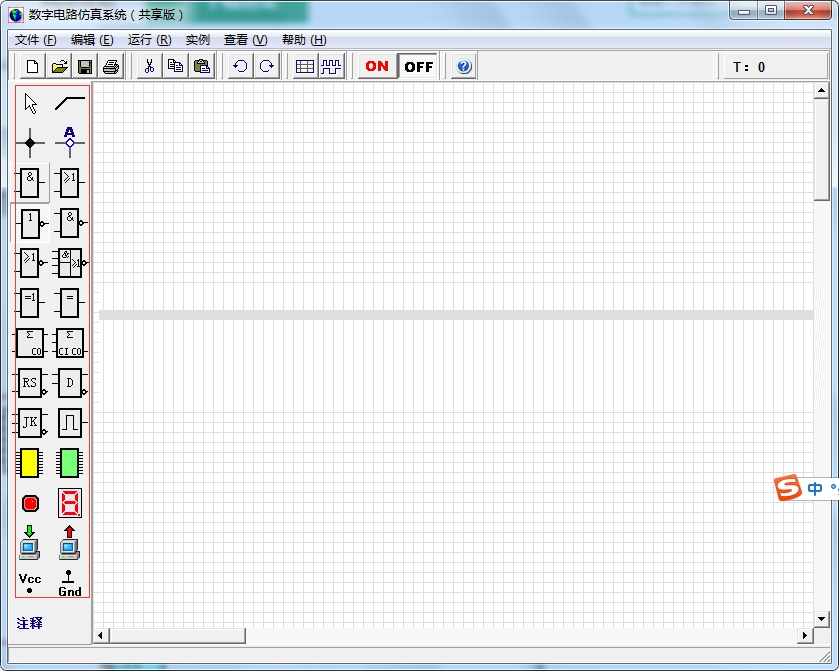Pick the computer input (green arrow) component
This screenshot has height=671, width=839.
click(x=30, y=543)
